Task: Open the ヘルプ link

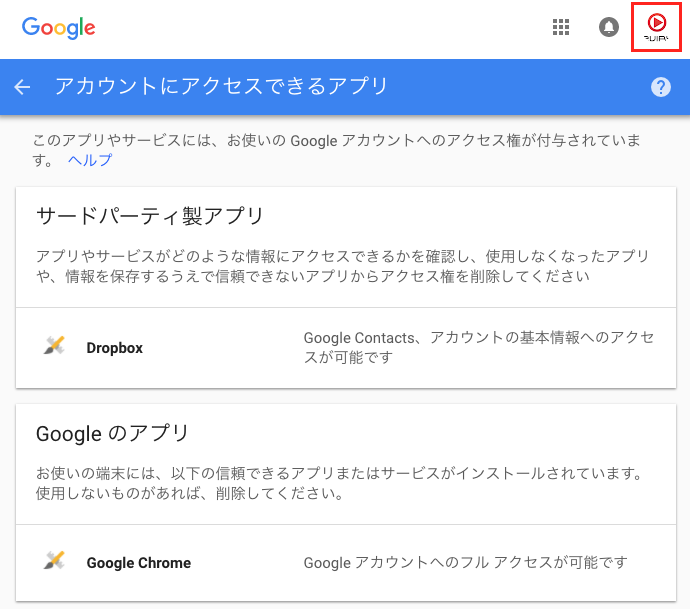Action: pyautogui.click(x=90, y=160)
